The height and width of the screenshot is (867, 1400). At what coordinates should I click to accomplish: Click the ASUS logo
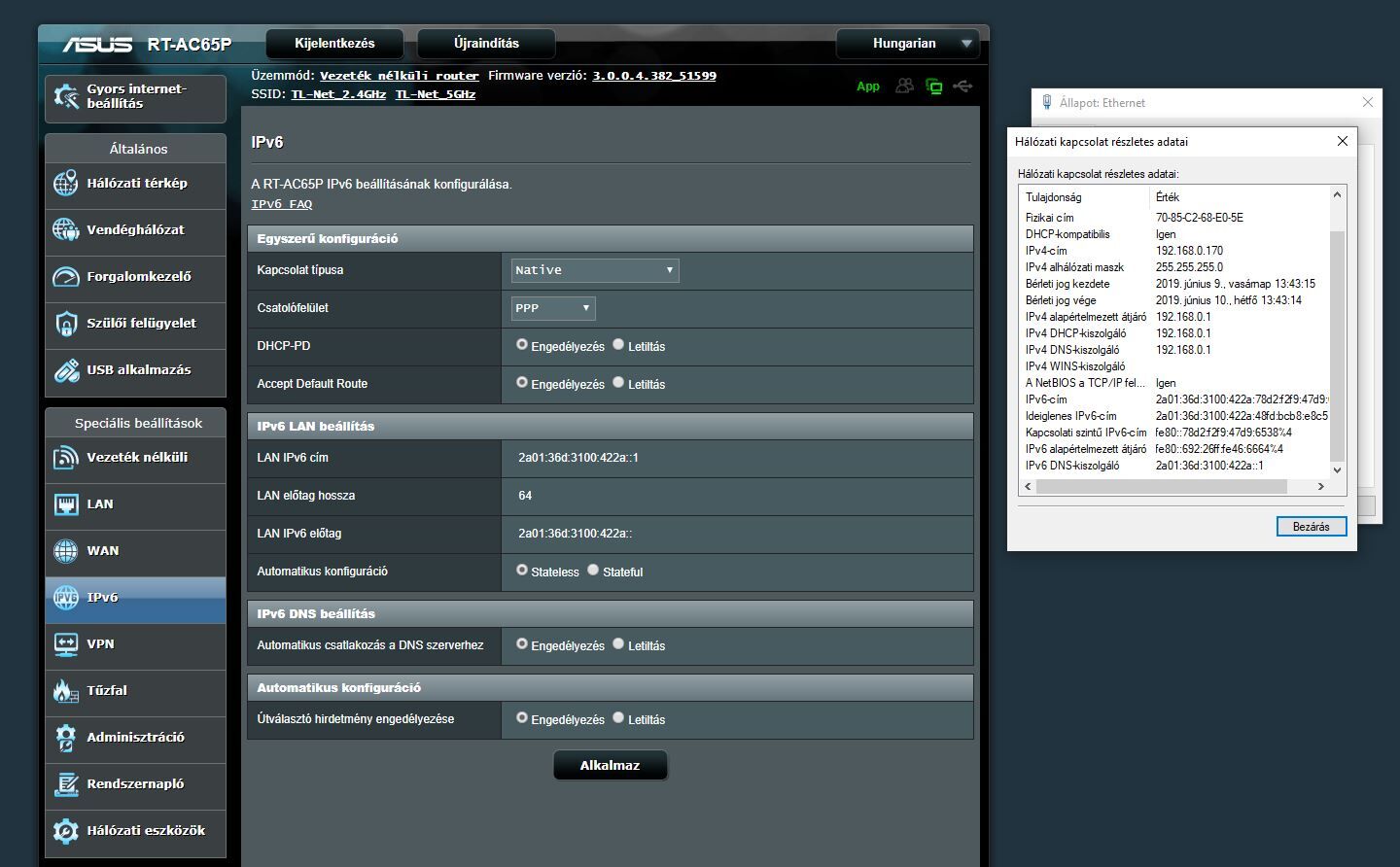(97, 45)
